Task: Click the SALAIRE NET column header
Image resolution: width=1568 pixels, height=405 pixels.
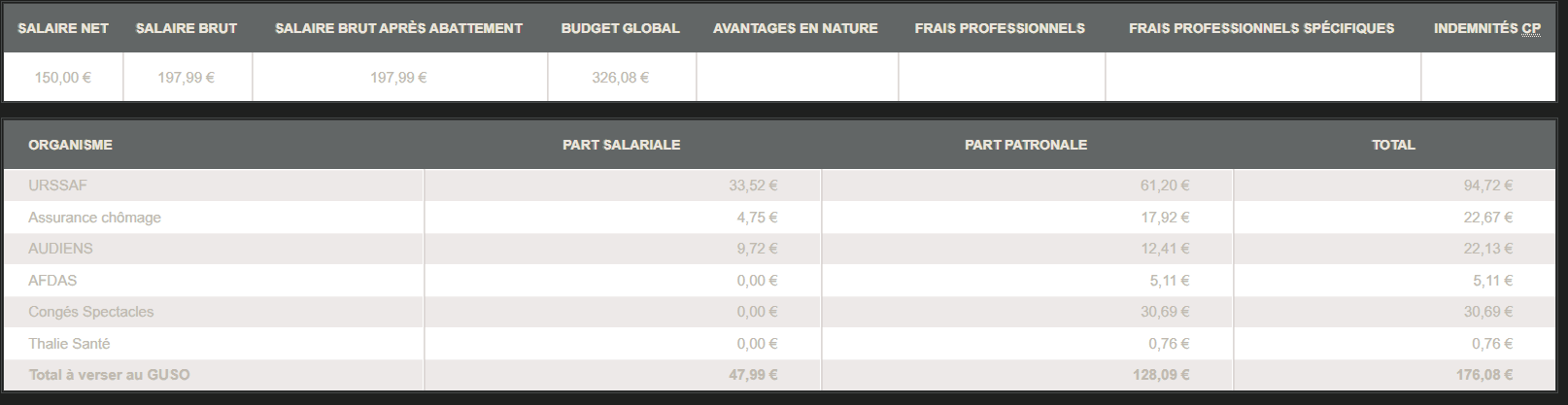Action: [63, 28]
